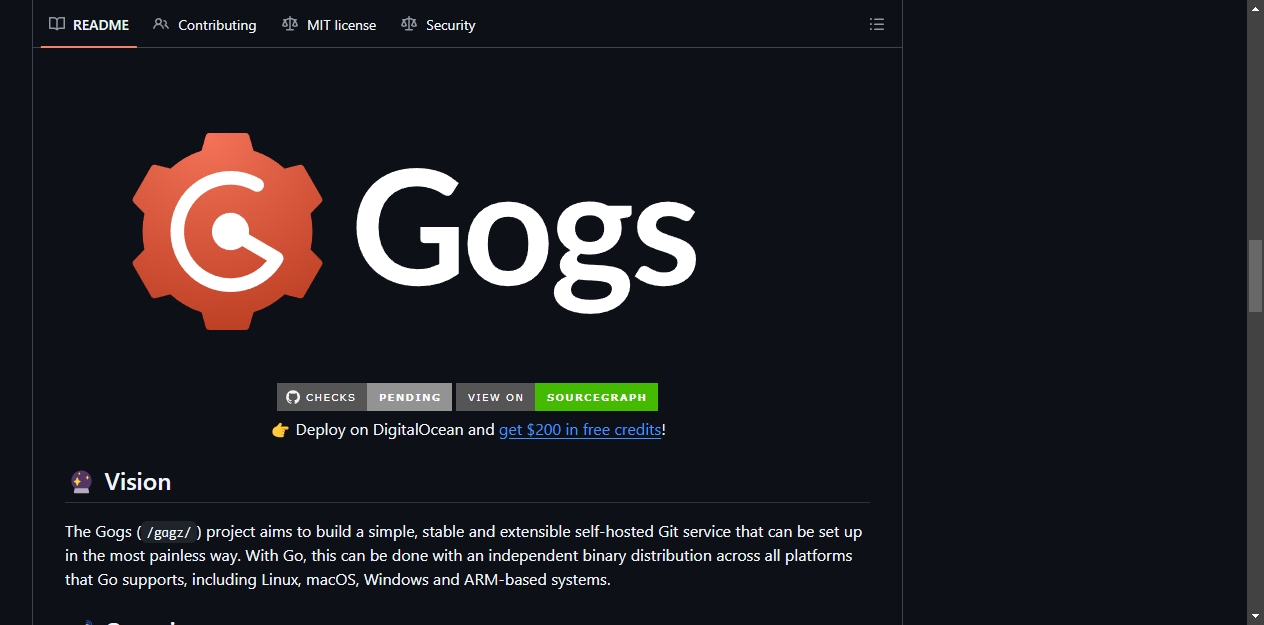Click the Checks pending badge

point(364,397)
